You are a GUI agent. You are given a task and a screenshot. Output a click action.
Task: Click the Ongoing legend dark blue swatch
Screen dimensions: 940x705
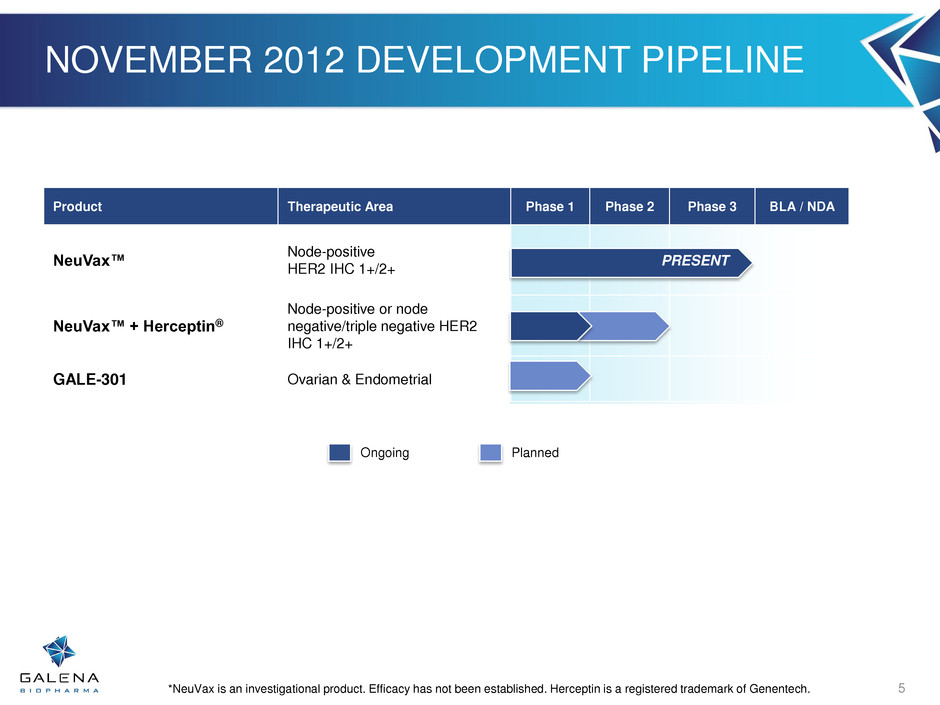340,453
